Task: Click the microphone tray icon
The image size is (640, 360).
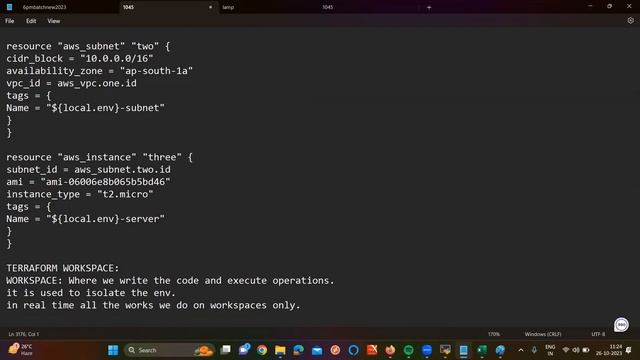Action: (534, 350)
